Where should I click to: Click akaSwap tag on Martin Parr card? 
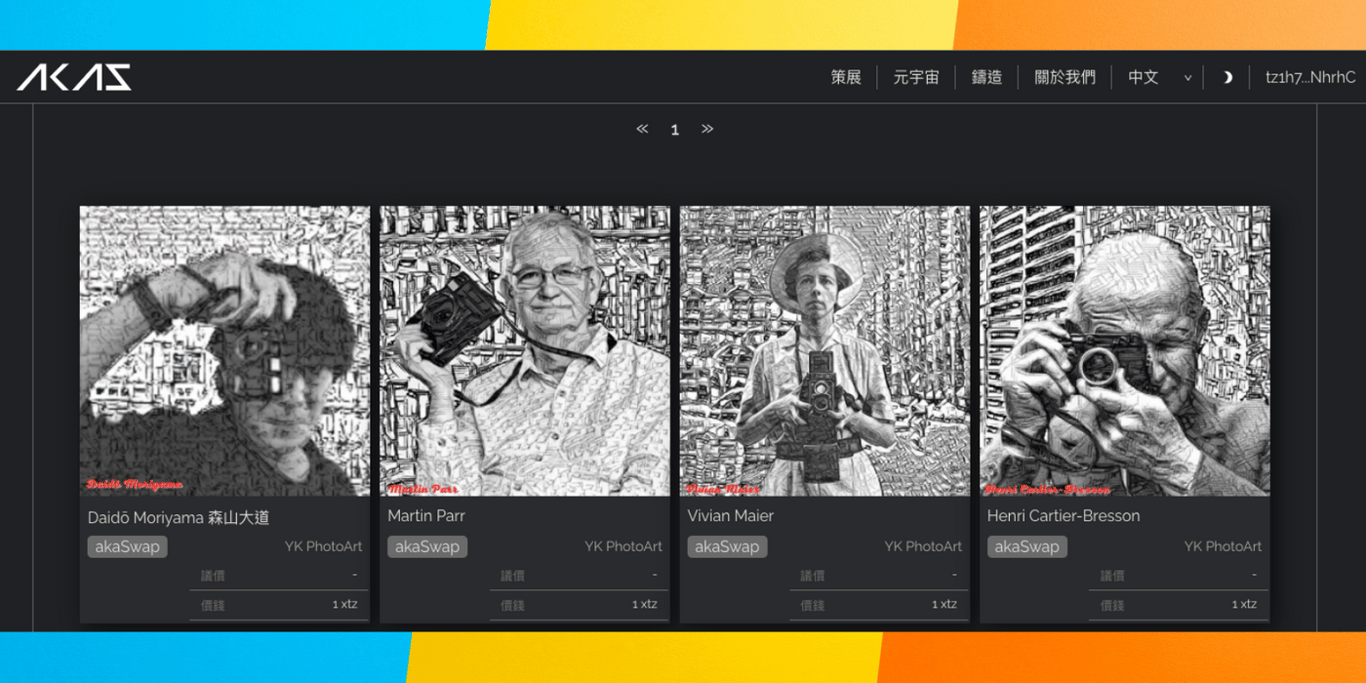tap(427, 547)
